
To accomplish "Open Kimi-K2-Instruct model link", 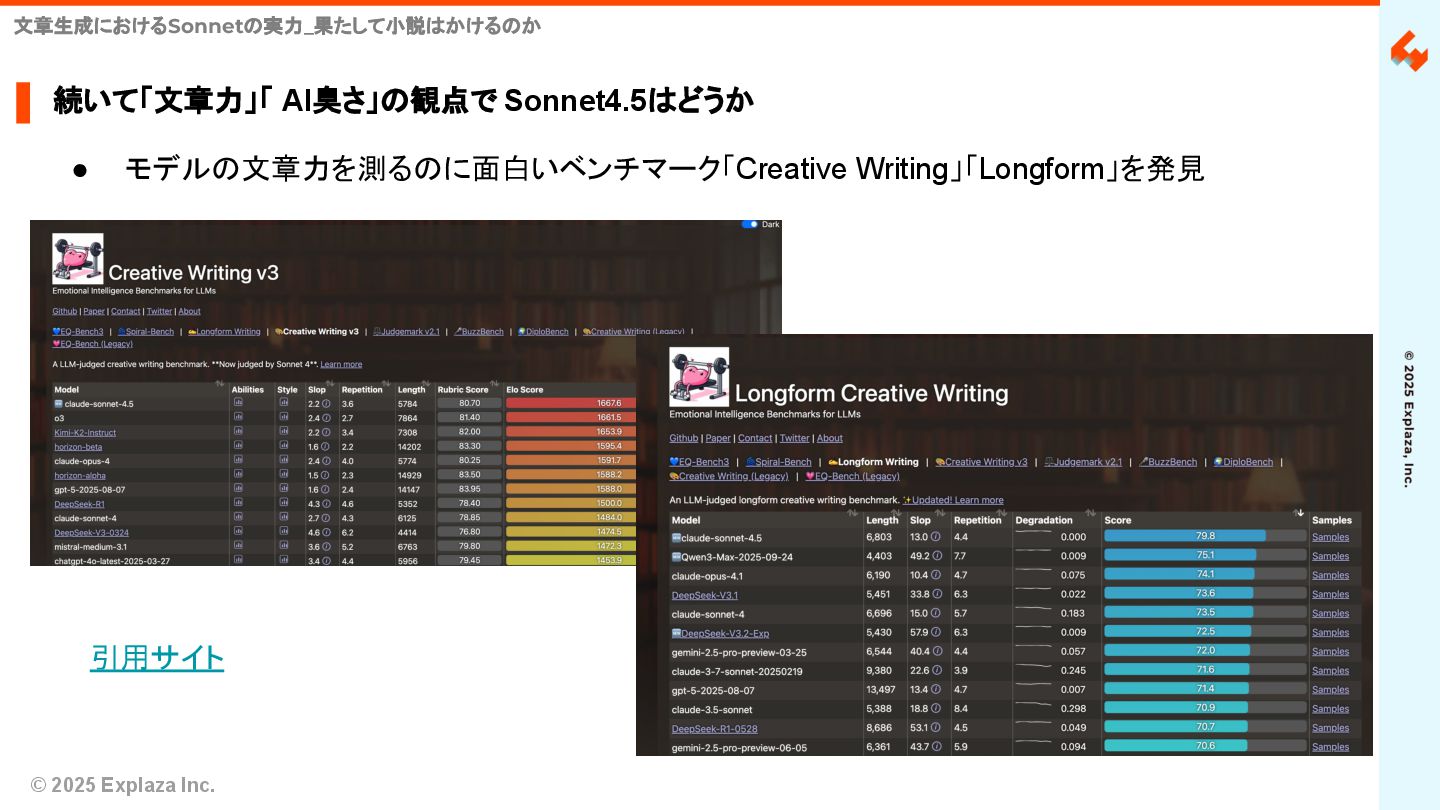I will tap(85, 432).
